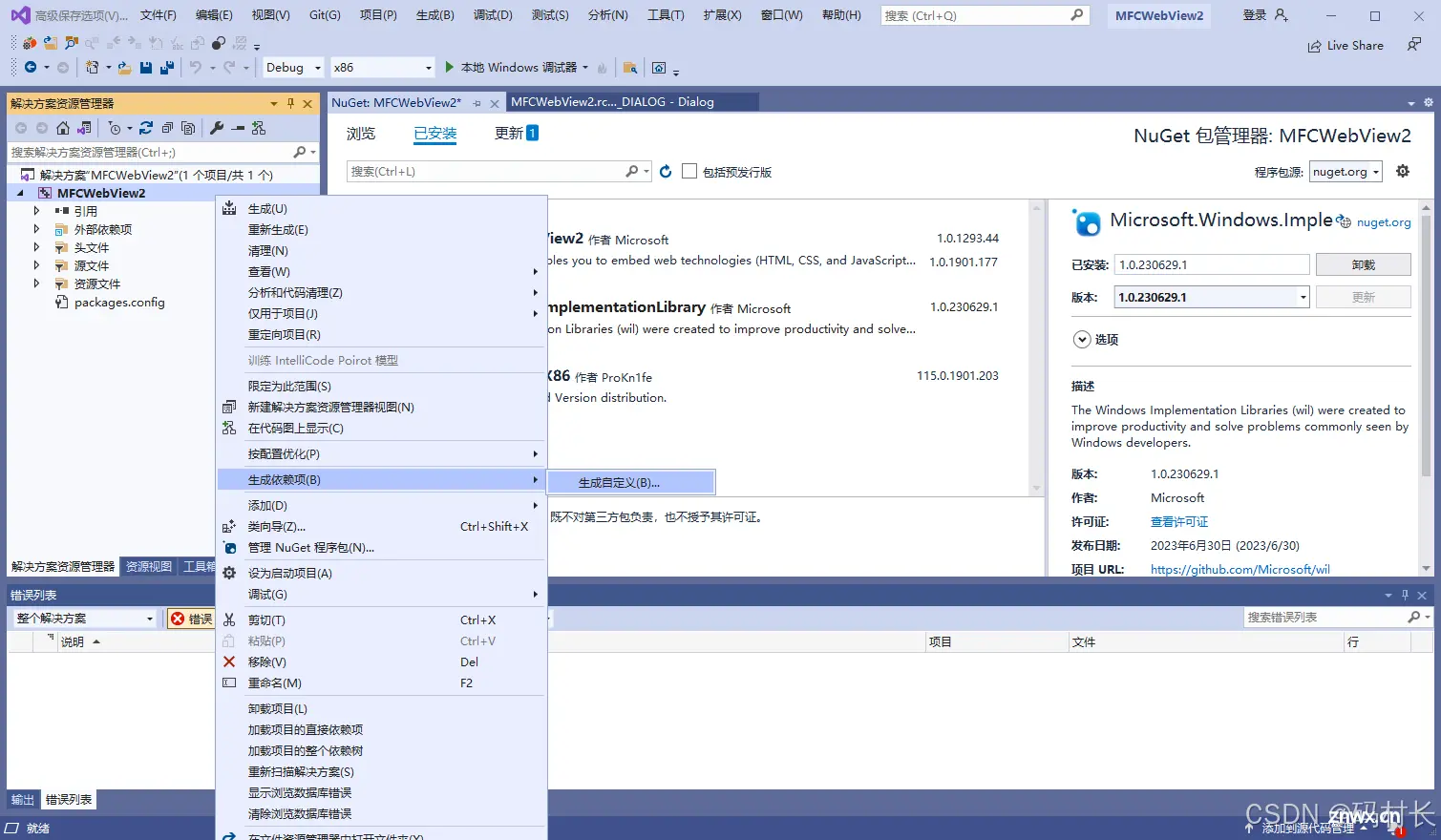The width and height of the screenshot is (1441, 840).
Task: Open the Debug configuration dropdown
Action: click(x=293, y=67)
